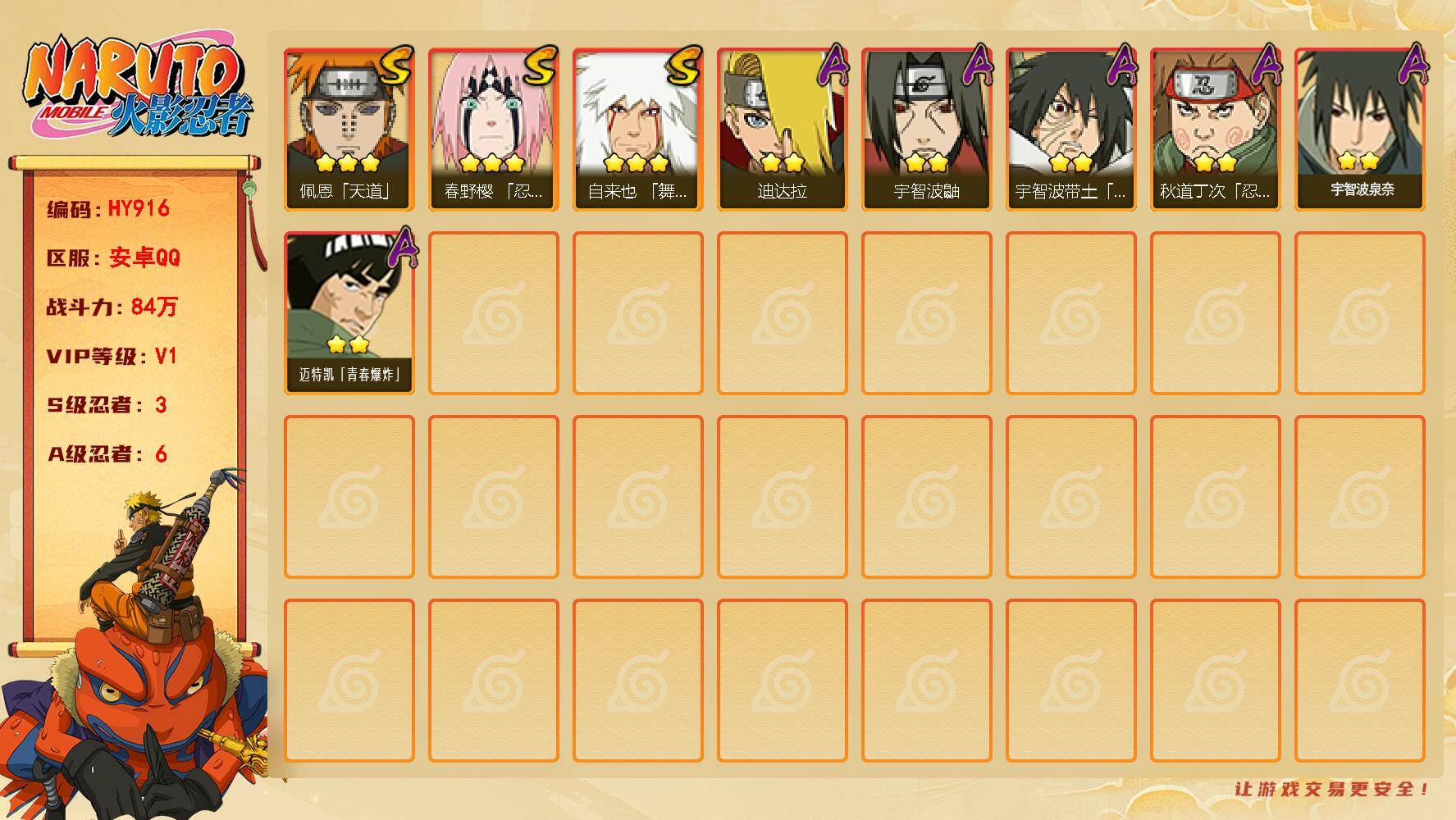
Task: Select the 佩恩「天道」 ninja card
Action: (349, 130)
